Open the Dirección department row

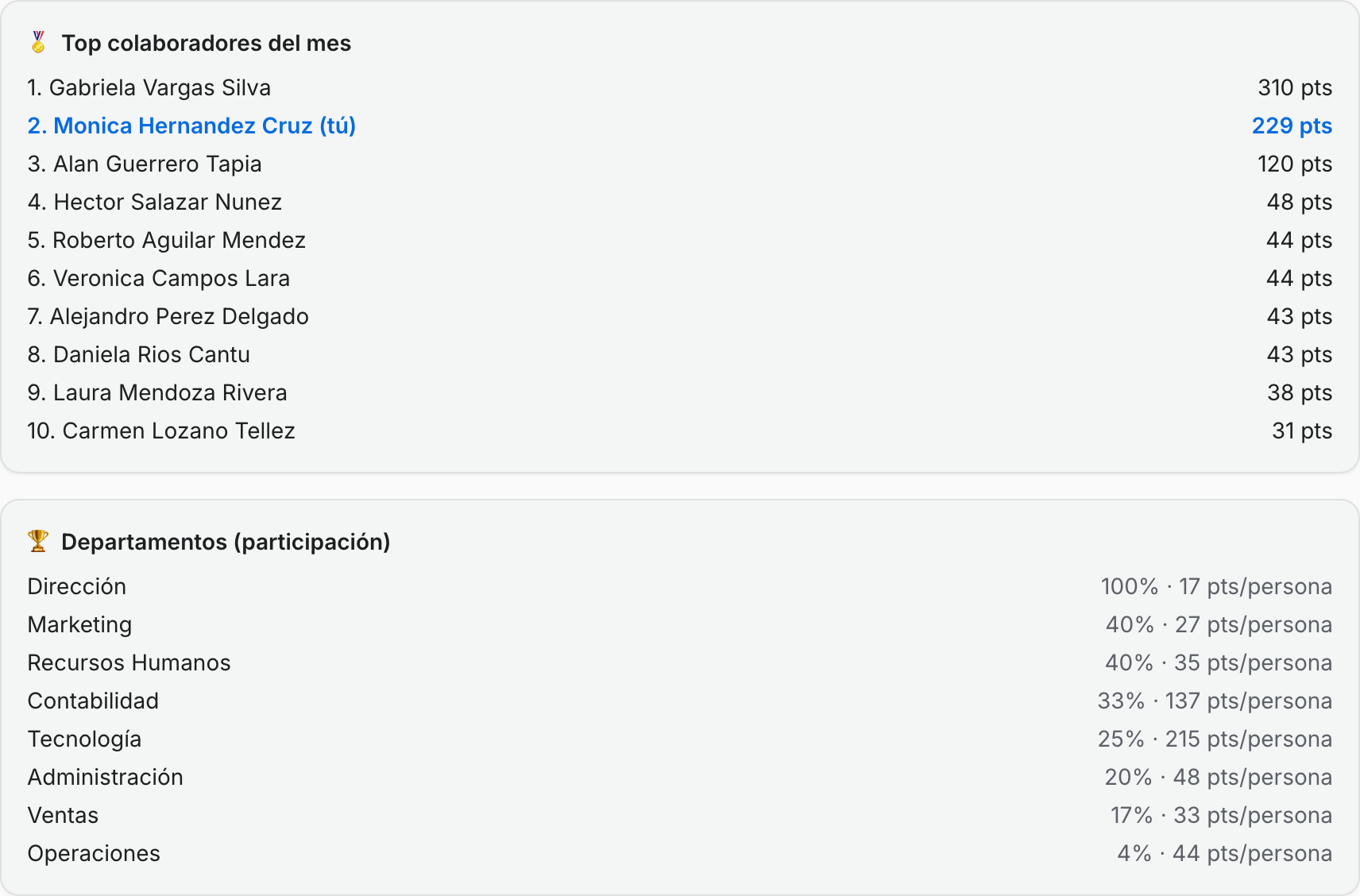pyautogui.click(x=679, y=586)
